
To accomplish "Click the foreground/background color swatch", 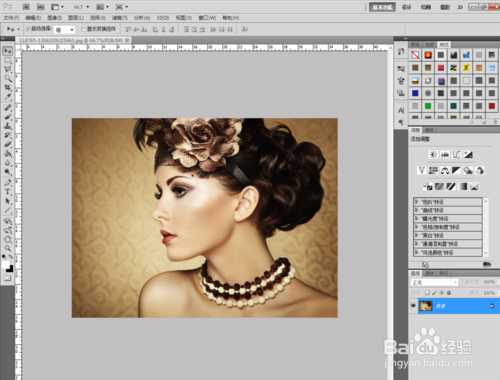I will [8, 266].
